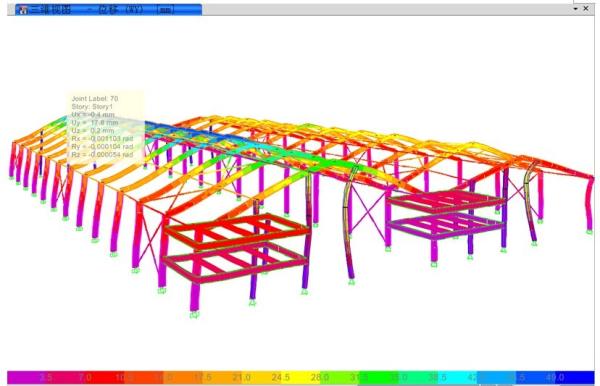Select the green support marker under the front-most column
This screenshot has width=600, height=386.
pyautogui.click(x=194, y=316)
